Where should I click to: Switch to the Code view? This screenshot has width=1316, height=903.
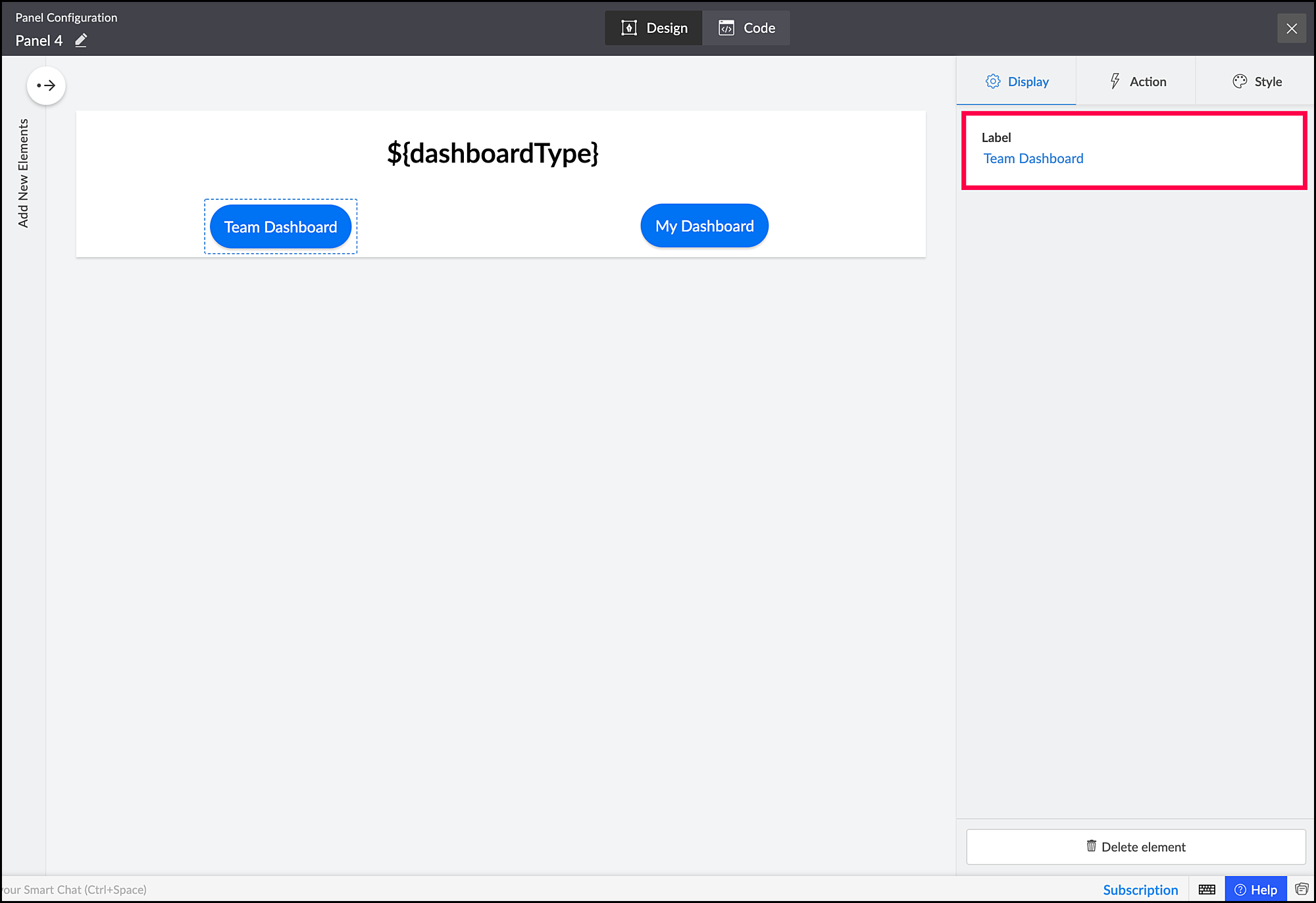click(x=746, y=28)
